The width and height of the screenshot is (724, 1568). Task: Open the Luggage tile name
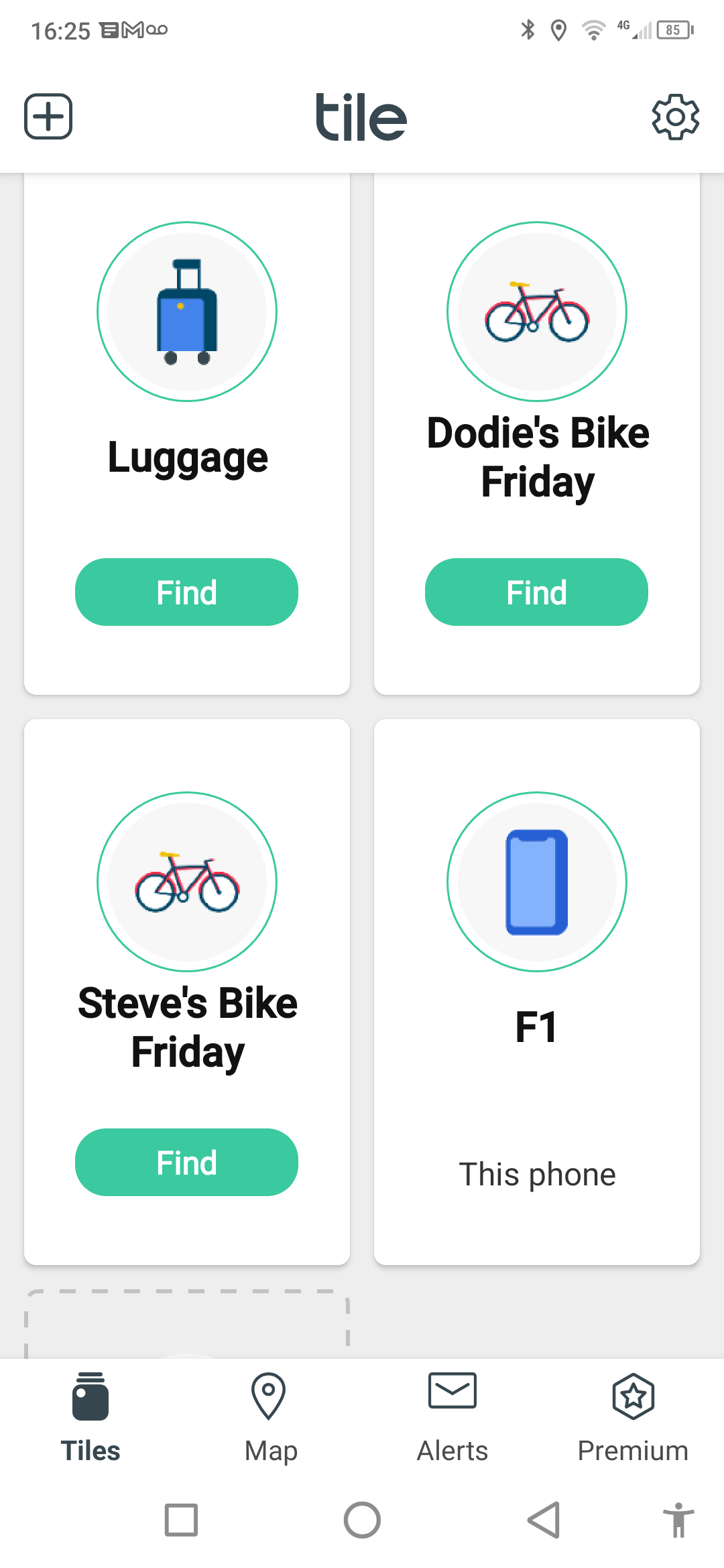[x=188, y=458]
